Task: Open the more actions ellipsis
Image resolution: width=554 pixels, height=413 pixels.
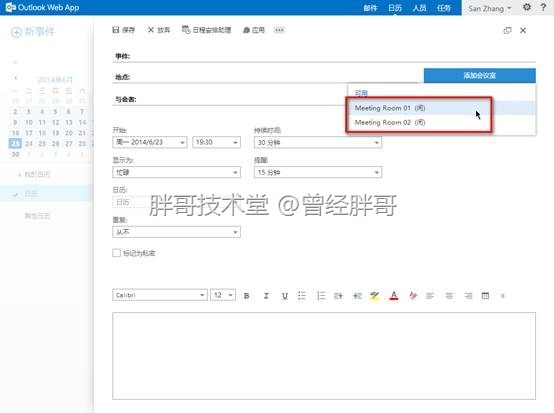Action: (x=279, y=30)
